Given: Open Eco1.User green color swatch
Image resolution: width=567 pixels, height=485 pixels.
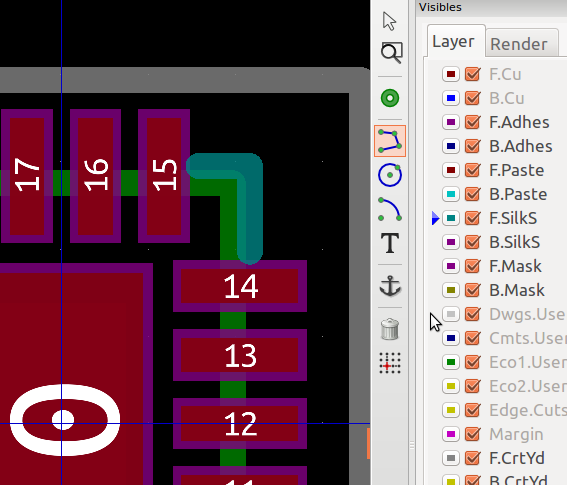Looking at the screenshot, I should click(x=451, y=362).
